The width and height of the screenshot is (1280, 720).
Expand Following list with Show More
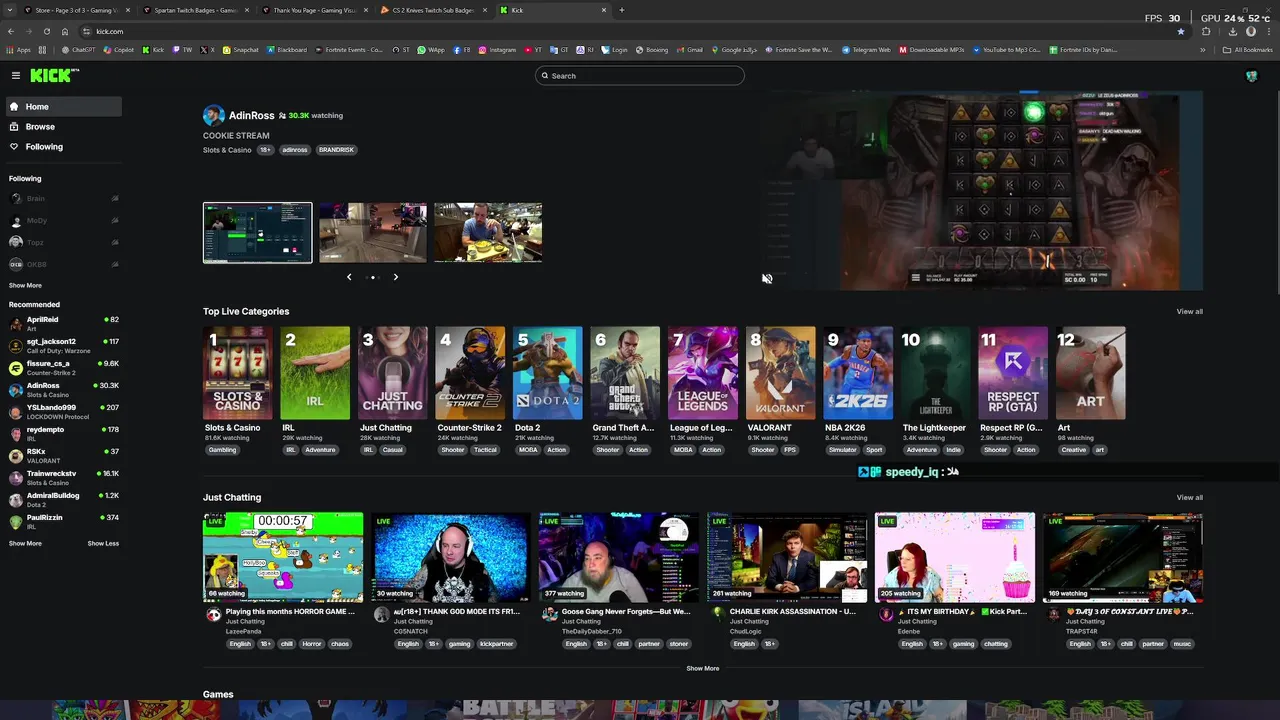[25, 285]
